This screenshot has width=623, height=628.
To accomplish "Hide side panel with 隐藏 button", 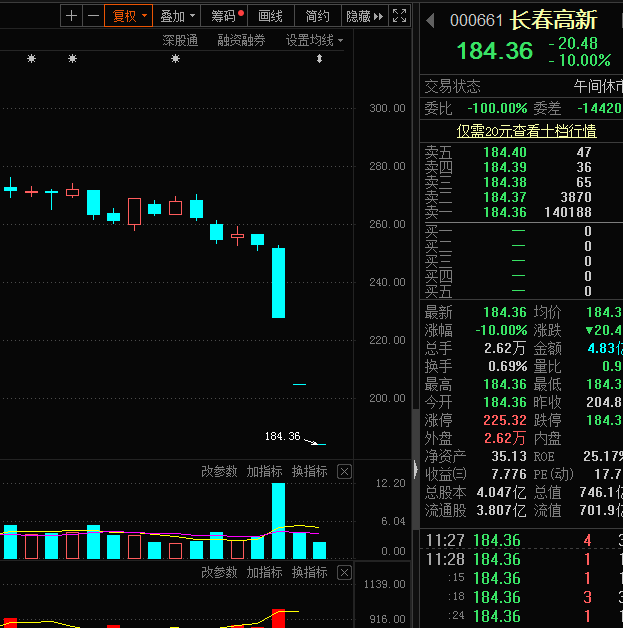I will [x=364, y=16].
